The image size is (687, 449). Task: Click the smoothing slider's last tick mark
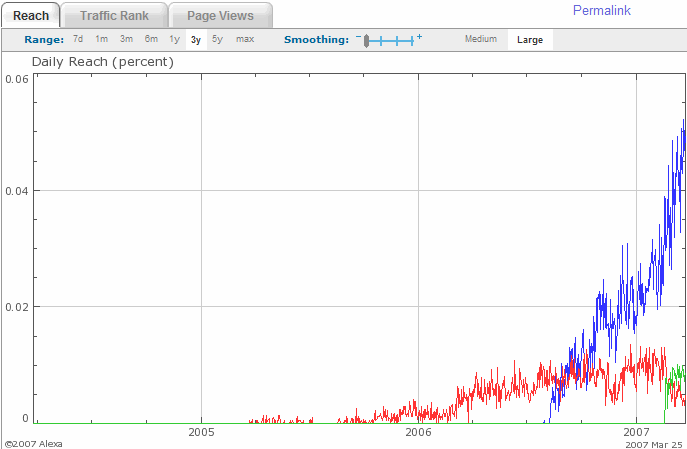tap(412, 41)
